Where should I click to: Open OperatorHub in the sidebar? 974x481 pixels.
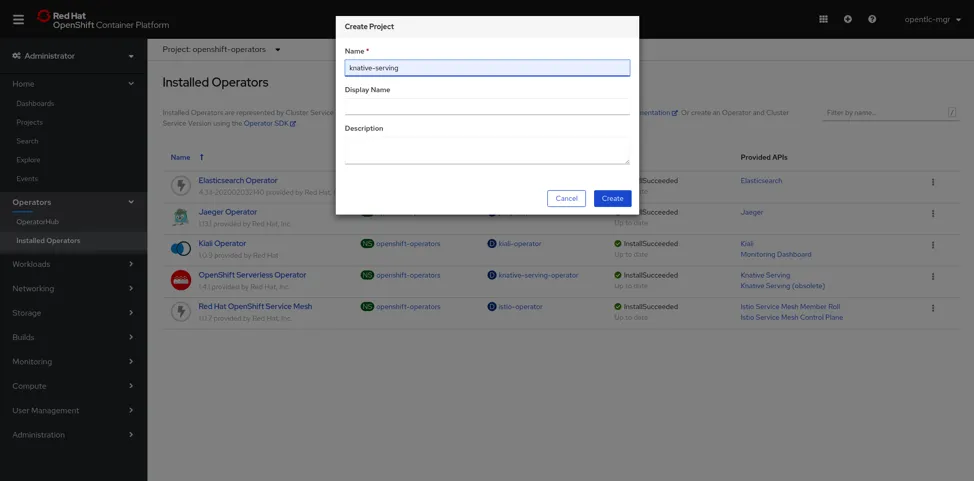point(38,222)
